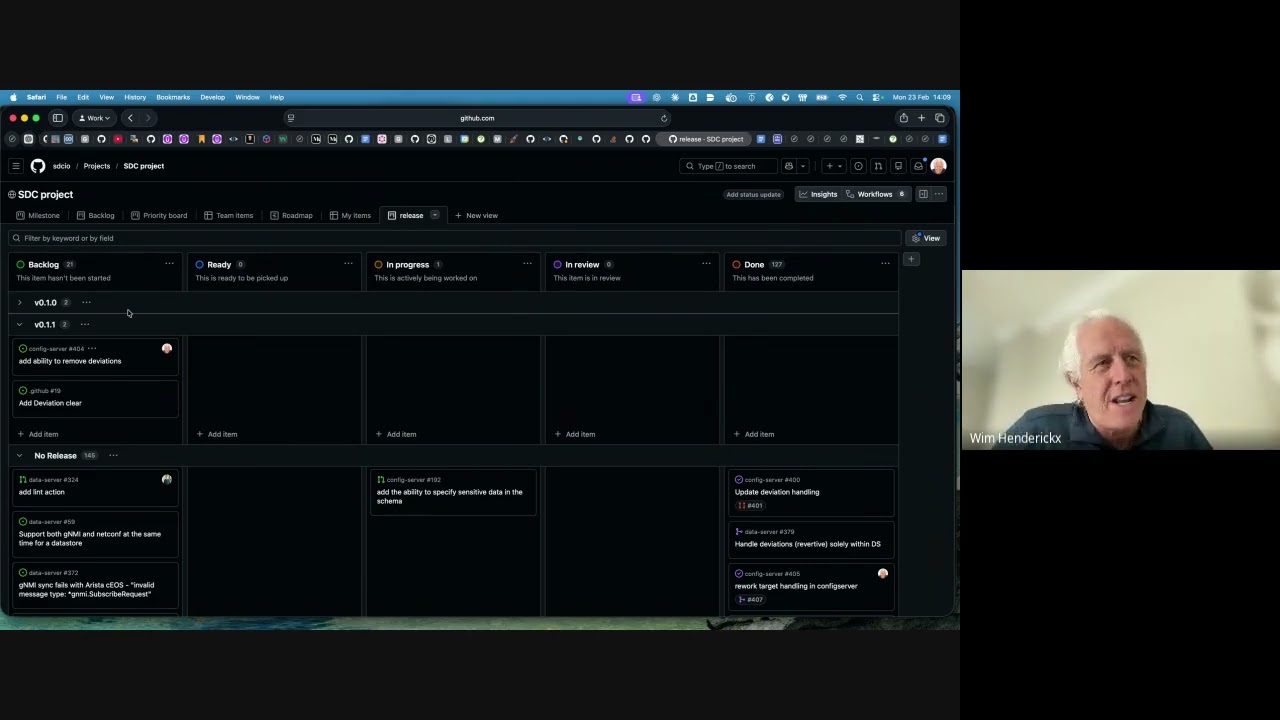Open card 'add the ability to specify sensitive data'
Image resolution: width=1280 pixels, height=720 pixels.
(x=449, y=496)
